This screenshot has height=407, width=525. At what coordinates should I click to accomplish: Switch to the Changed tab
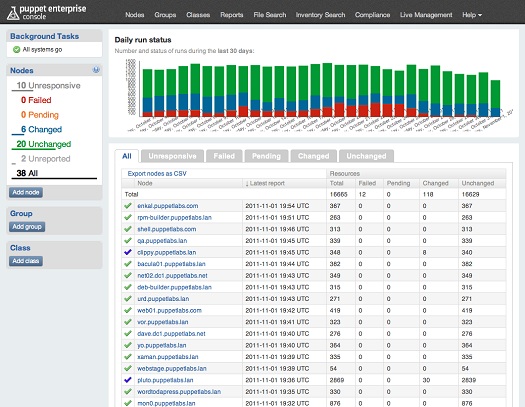[x=313, y=156]
